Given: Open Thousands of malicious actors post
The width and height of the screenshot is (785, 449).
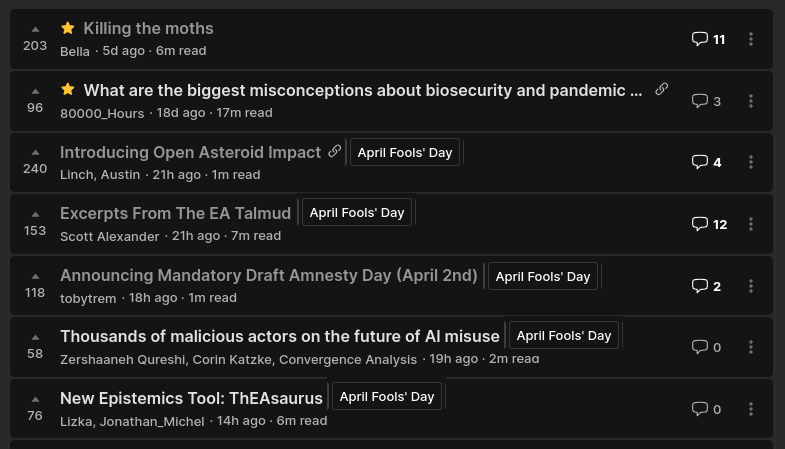Looking at the screenshot, I should tap(280, 336).
